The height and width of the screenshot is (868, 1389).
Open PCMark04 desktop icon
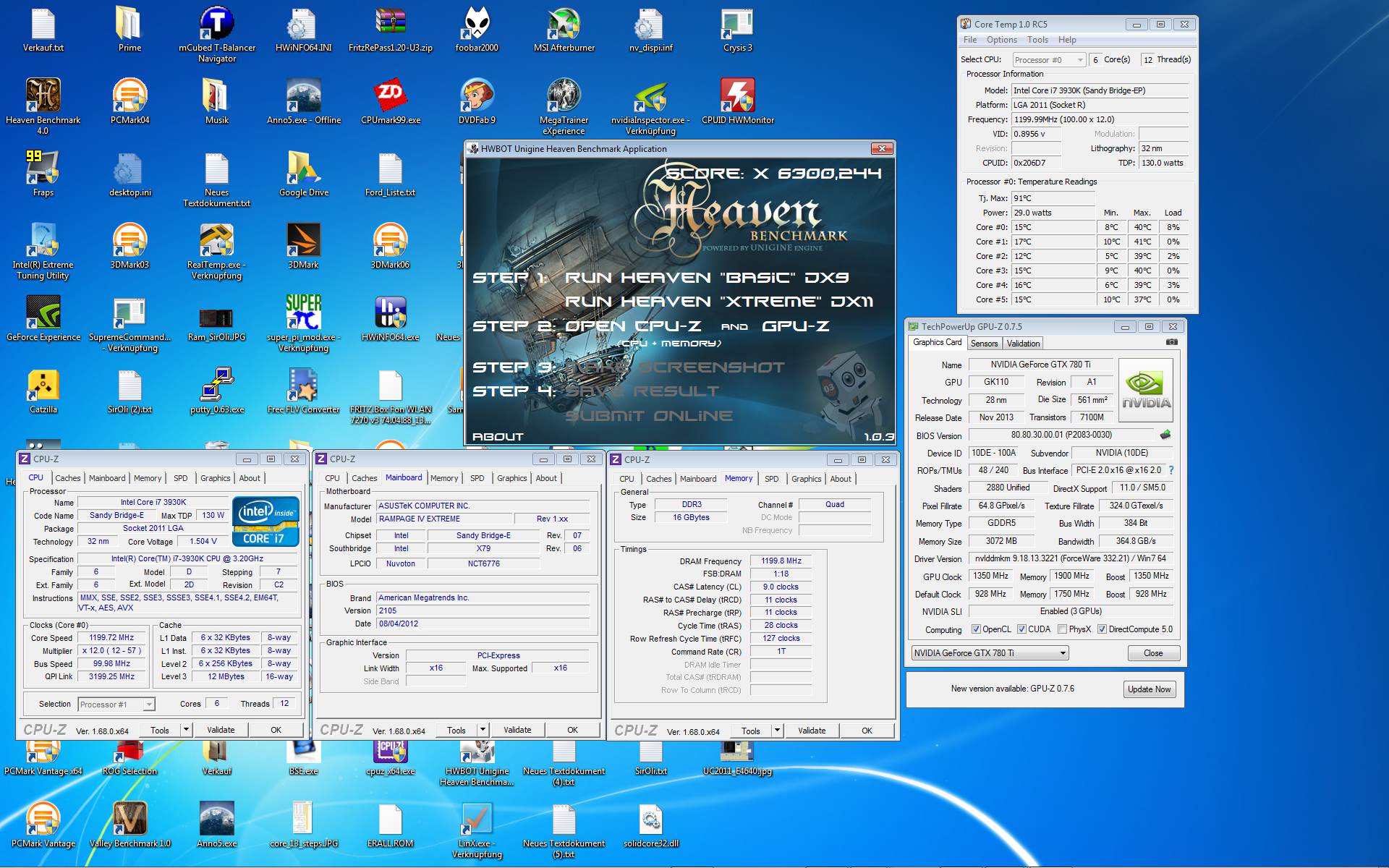[129, 101]
